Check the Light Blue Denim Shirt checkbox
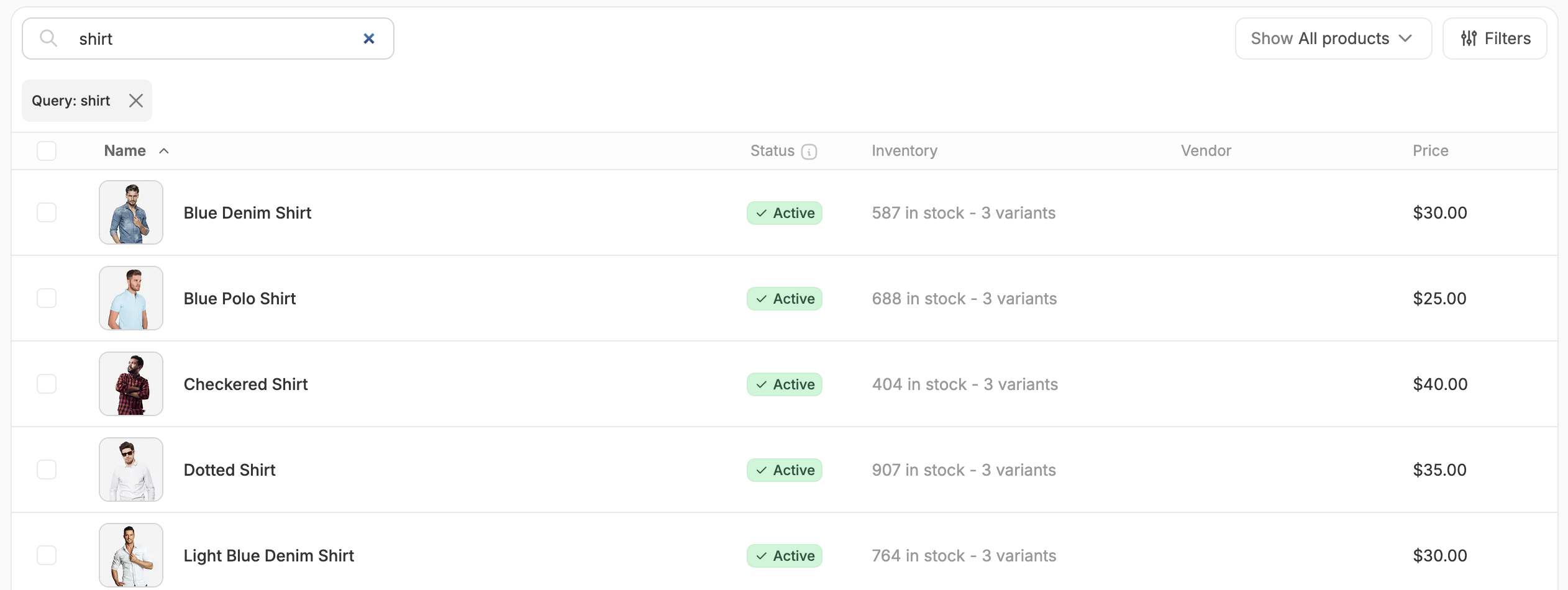This screenshot has height=590, width=1568. pos(47,555)
